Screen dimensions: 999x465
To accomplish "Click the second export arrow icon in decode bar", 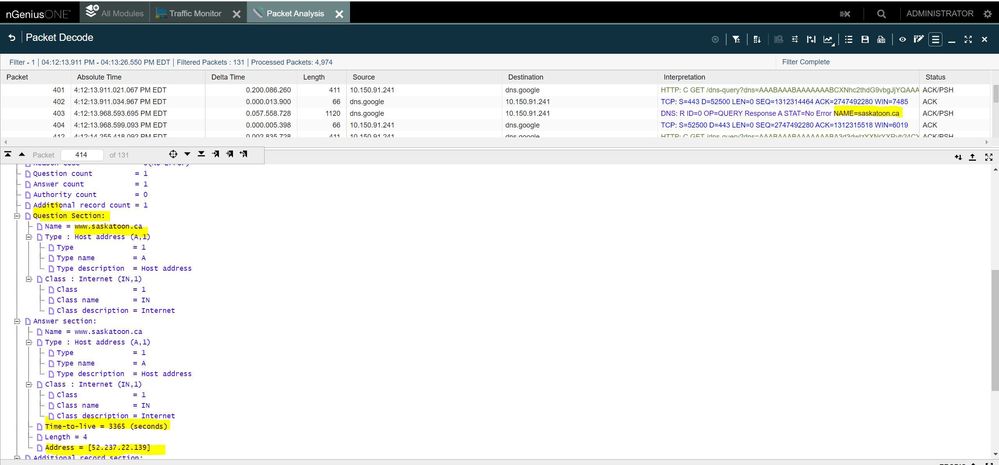I will point(229,154).
